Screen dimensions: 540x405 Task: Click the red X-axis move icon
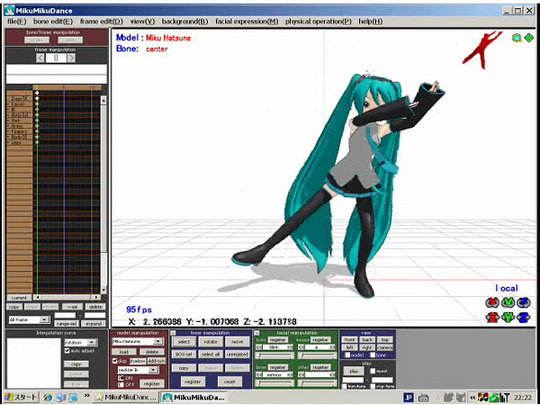click(493, 318)
